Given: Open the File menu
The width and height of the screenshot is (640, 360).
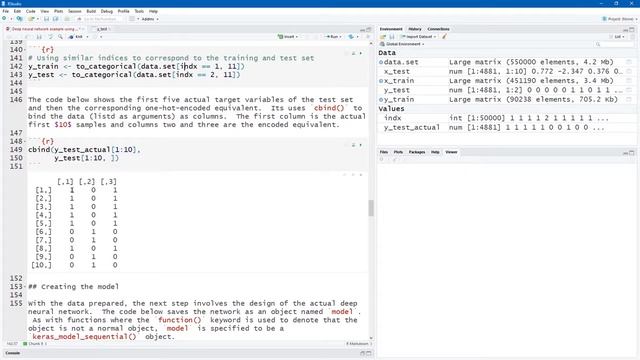Looking at the screenshot, I should tap(5, 11).
